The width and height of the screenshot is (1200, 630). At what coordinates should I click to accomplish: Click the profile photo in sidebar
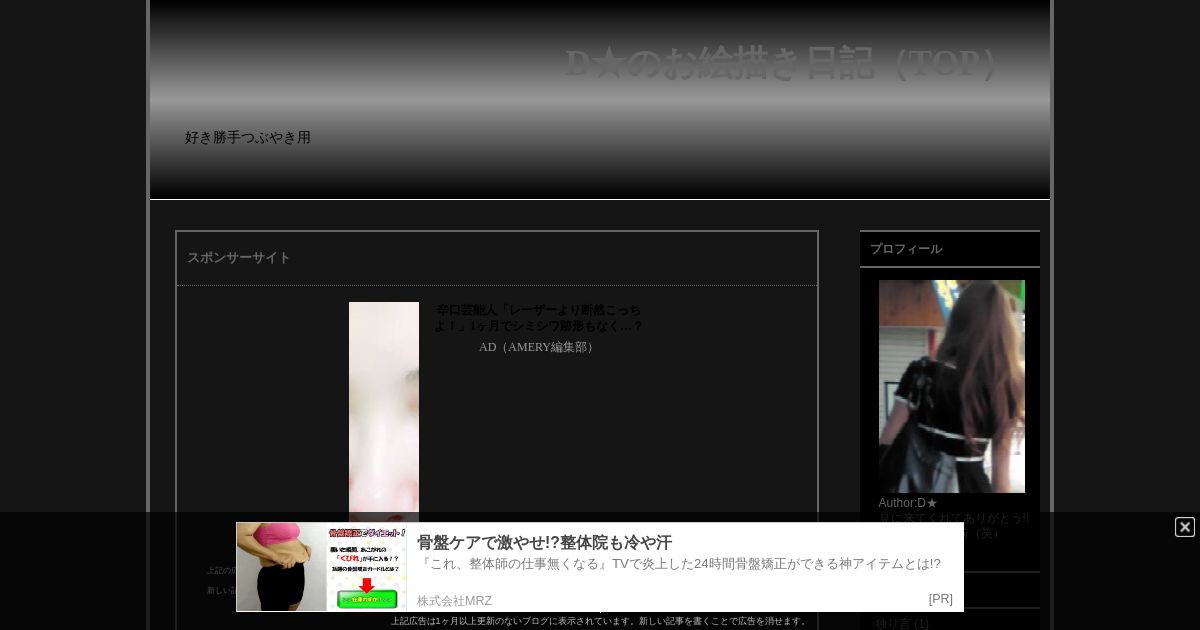952,386
